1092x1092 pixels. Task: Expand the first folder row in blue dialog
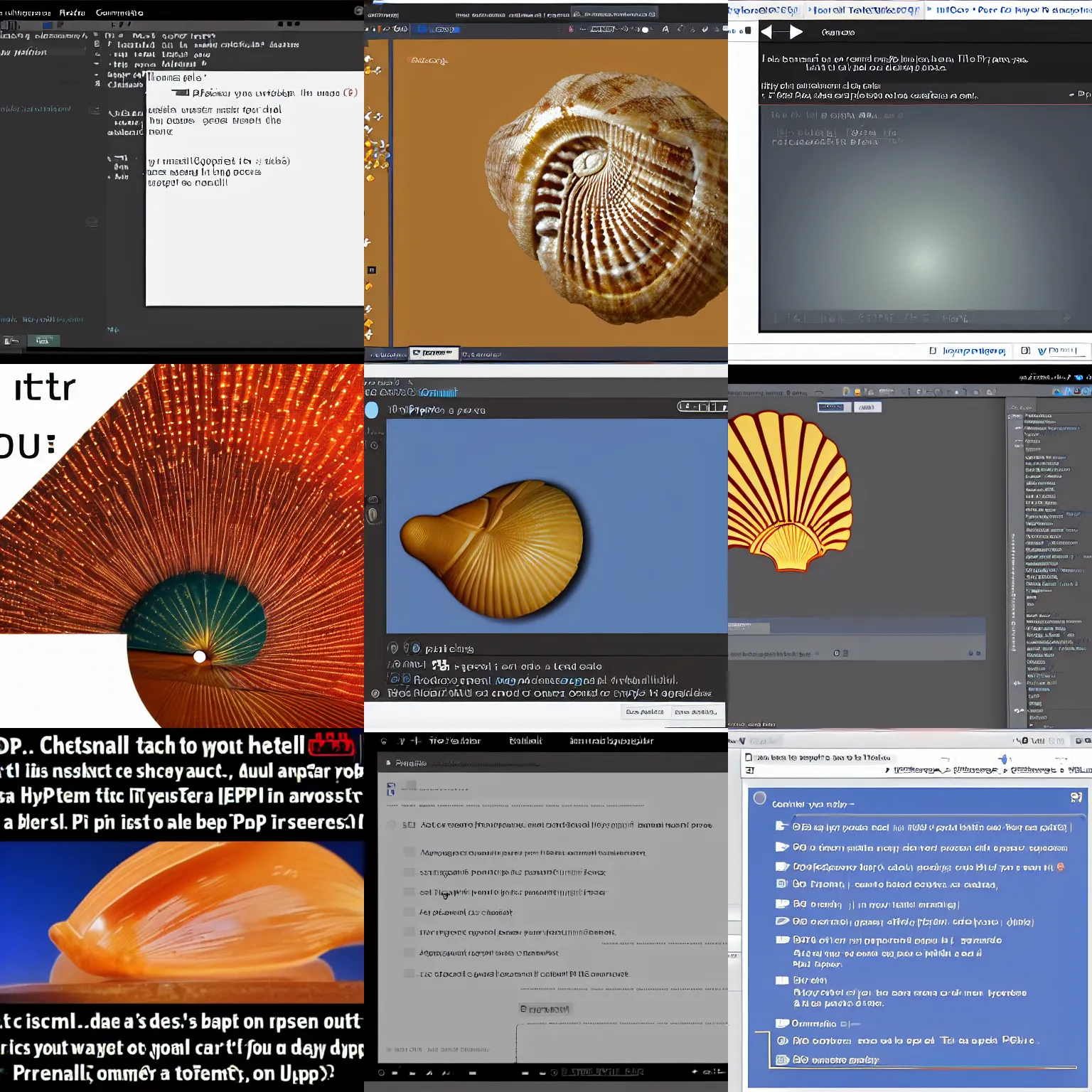[x=781, y=826]
